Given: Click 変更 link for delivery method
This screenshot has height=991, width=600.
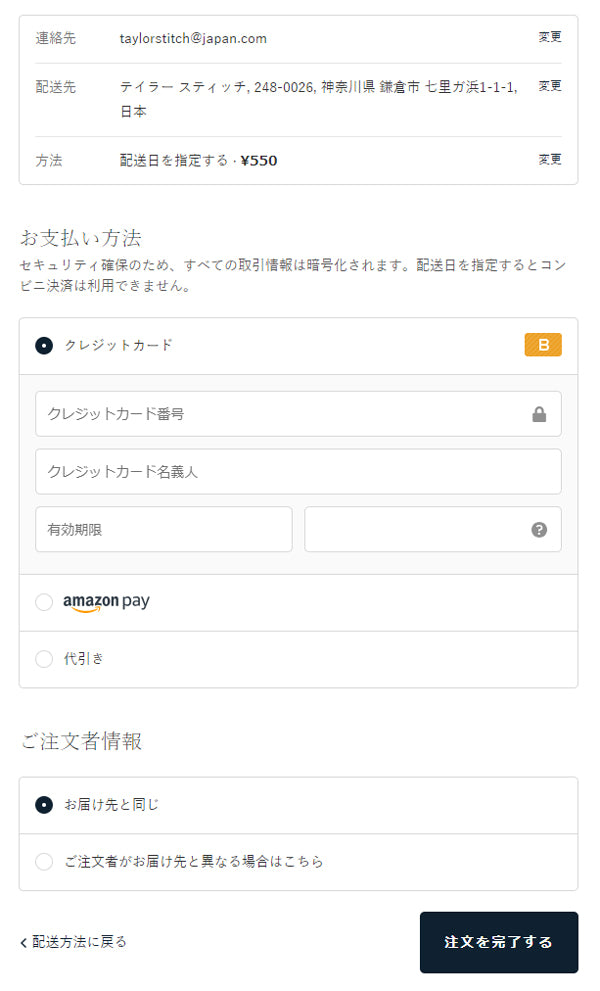Looking at the screenshot, I should 549,159.
